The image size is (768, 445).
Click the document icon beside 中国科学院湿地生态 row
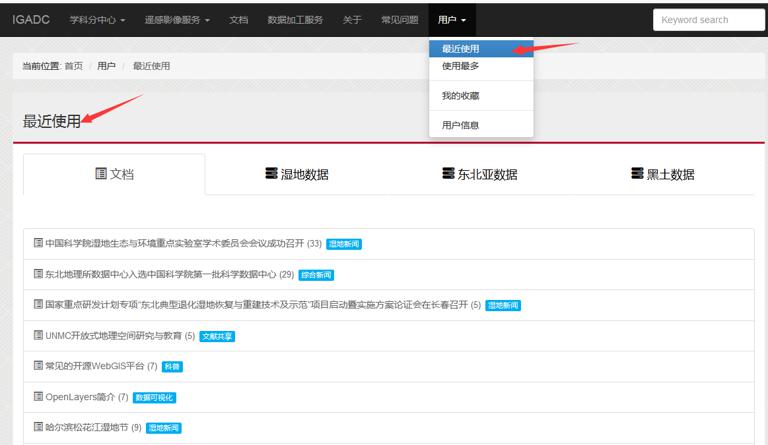(x=38, y=242)
